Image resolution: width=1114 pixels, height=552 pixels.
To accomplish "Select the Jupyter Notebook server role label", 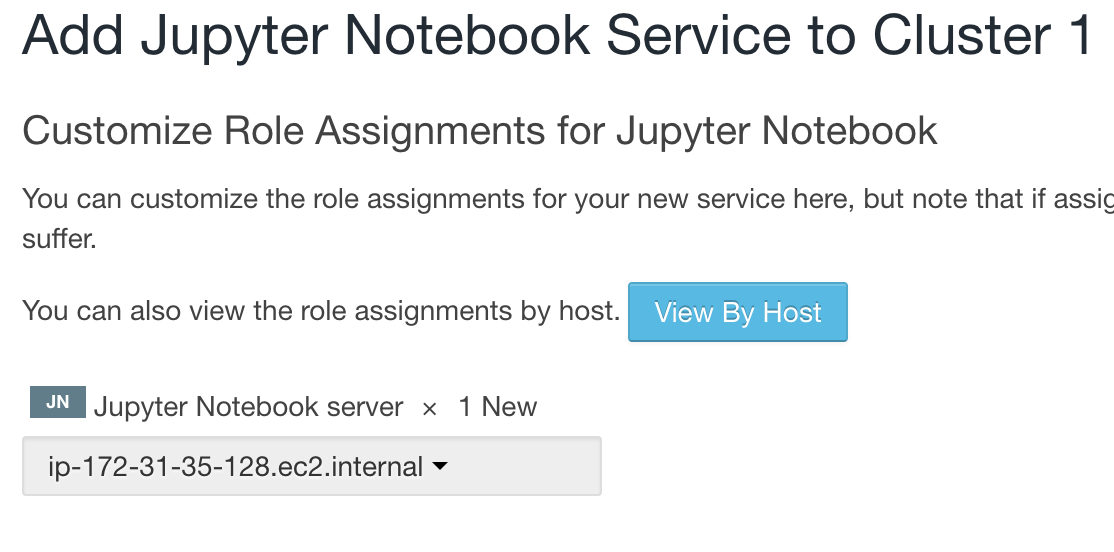I will click(x=248, y=407).
